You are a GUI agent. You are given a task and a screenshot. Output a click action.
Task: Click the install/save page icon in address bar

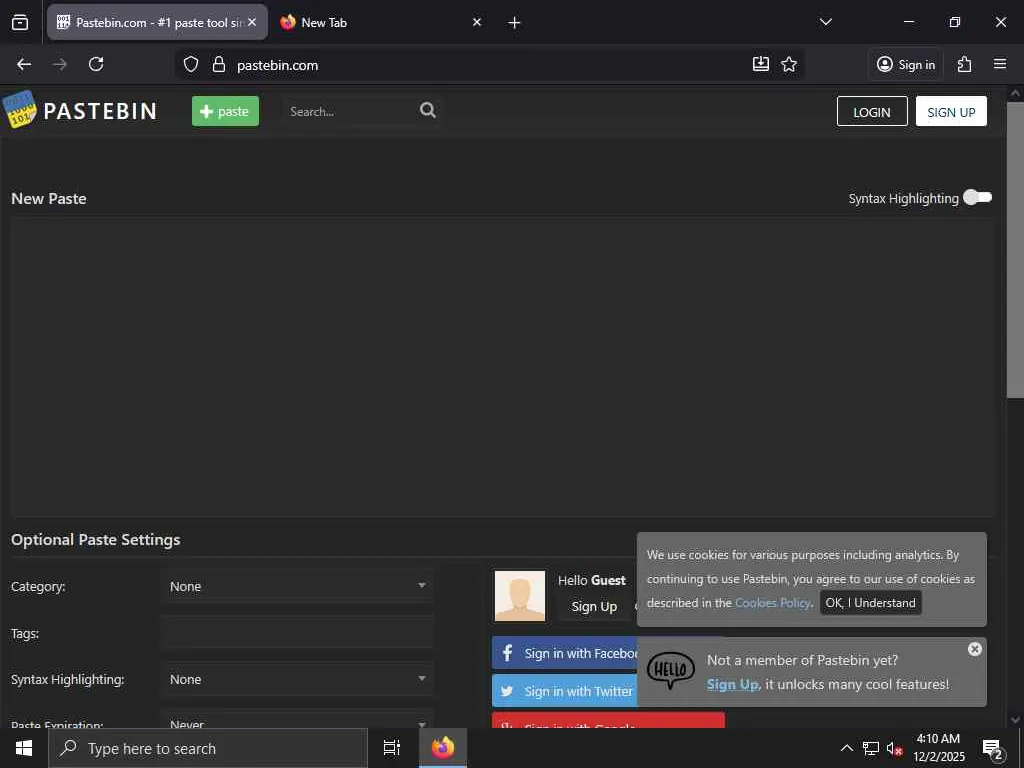(x=761, y=64)
